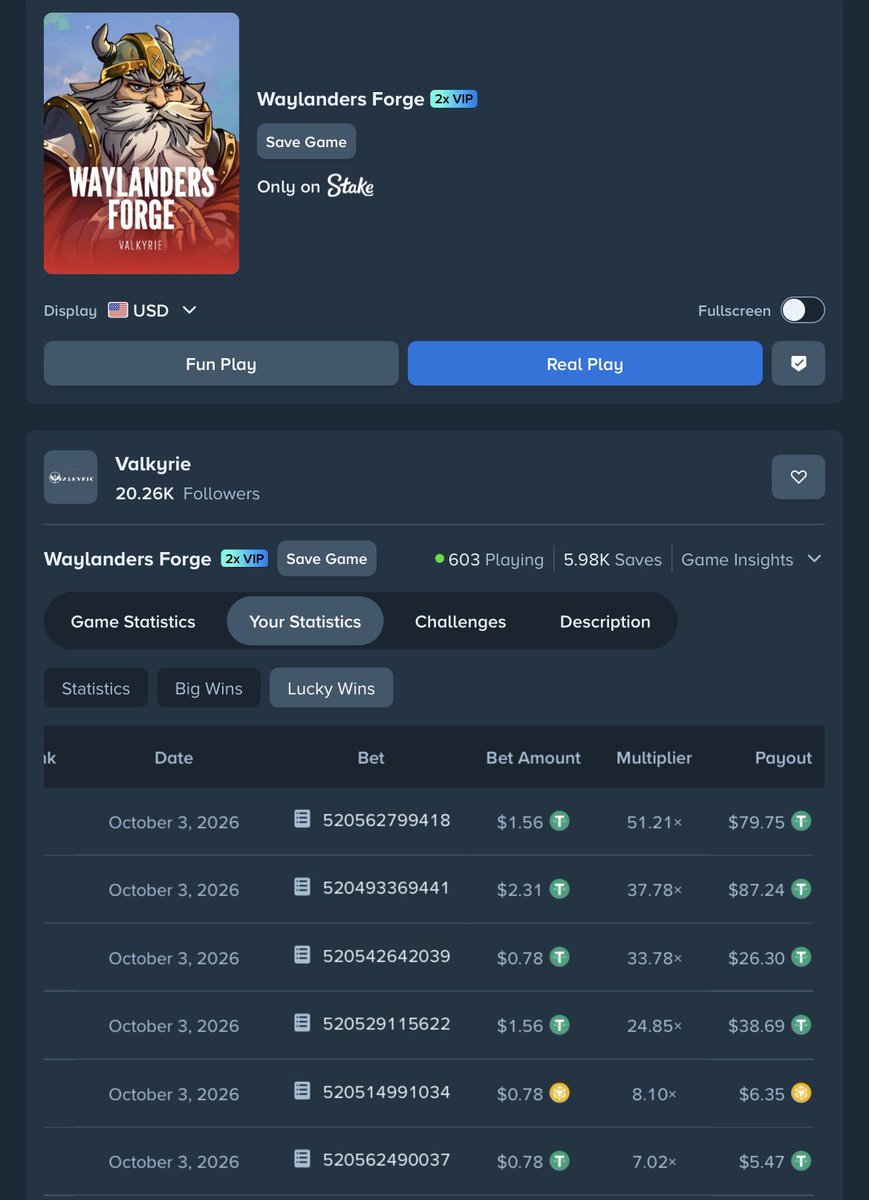Favorite Valkyrie with the heart icon

tap(798, 477)
